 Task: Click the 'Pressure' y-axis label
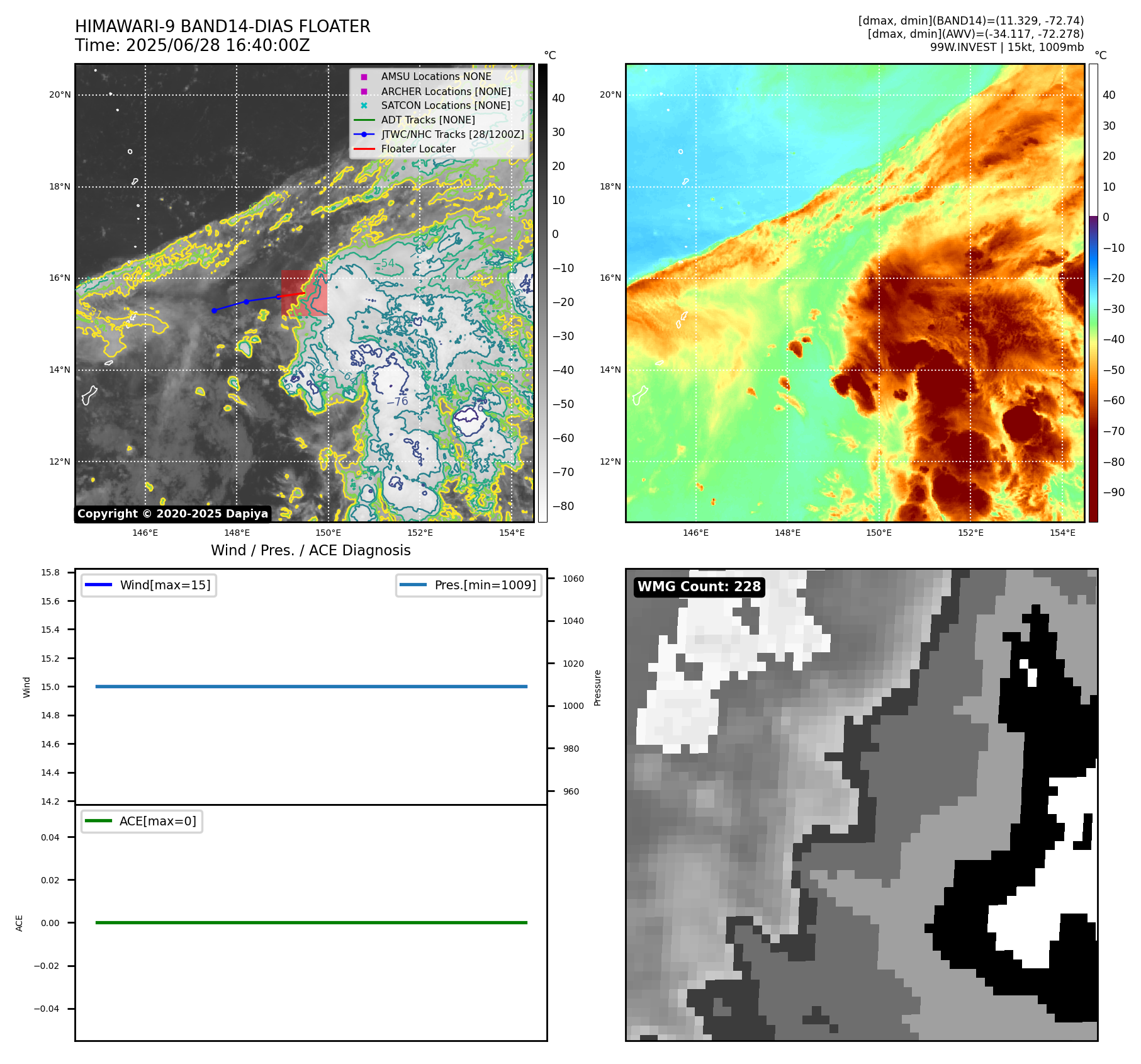[x=597, y=688]
